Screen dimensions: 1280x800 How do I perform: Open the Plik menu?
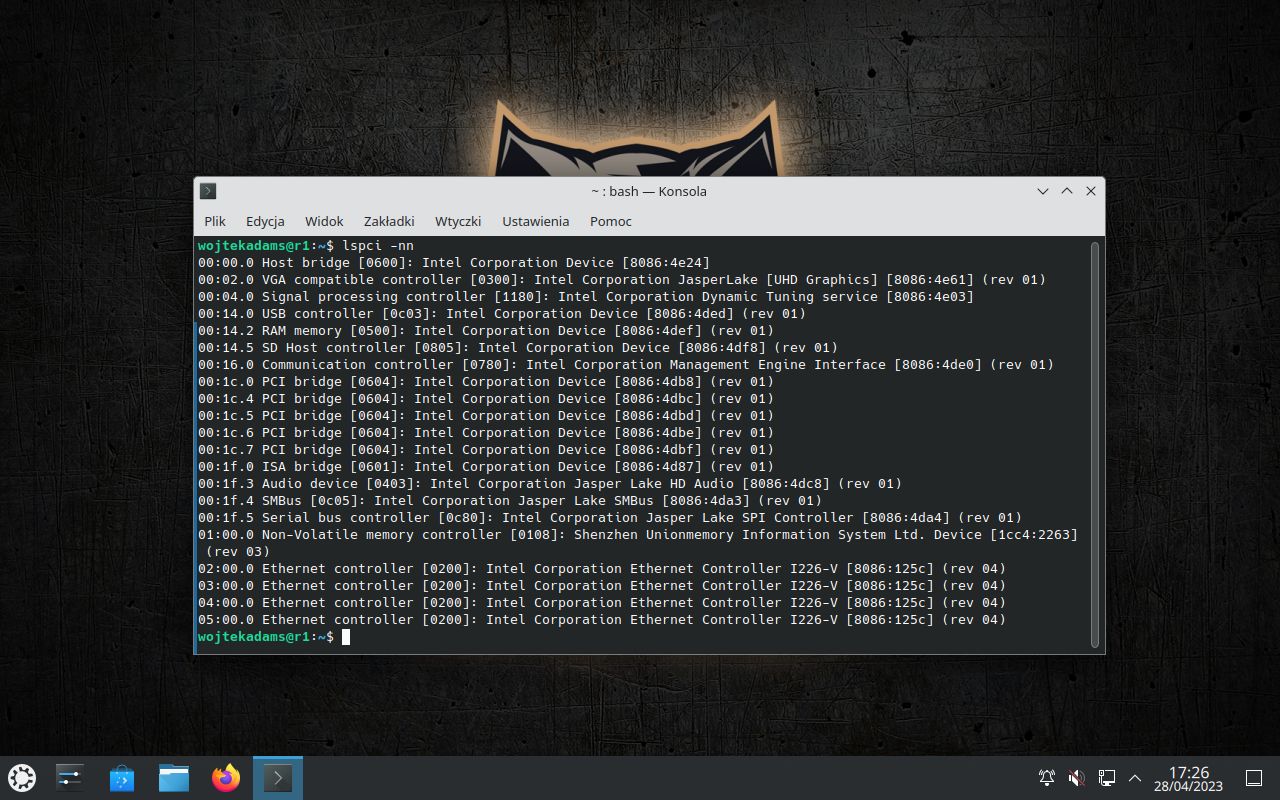[x=215, y=221]
